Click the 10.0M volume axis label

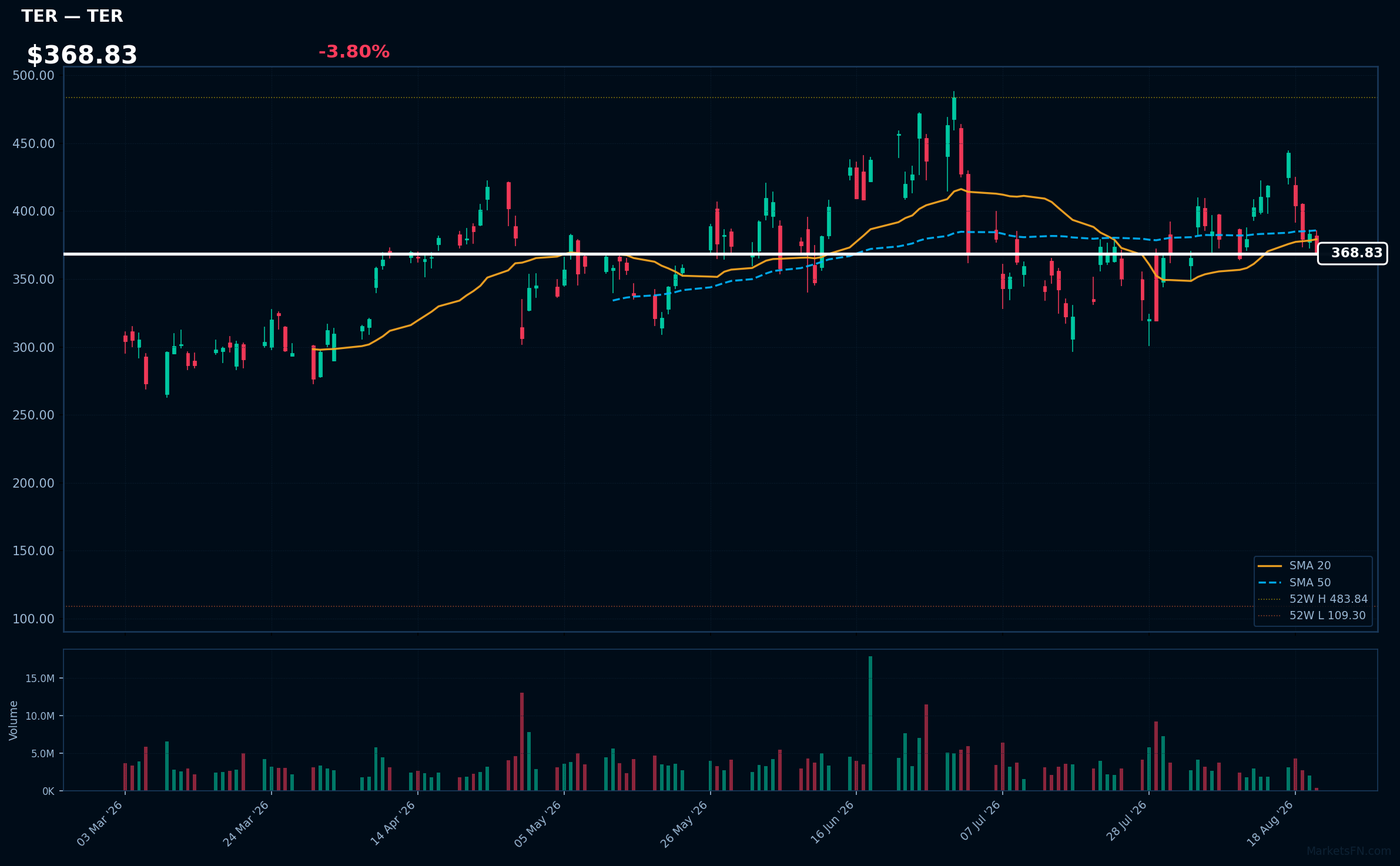point(40,716)
